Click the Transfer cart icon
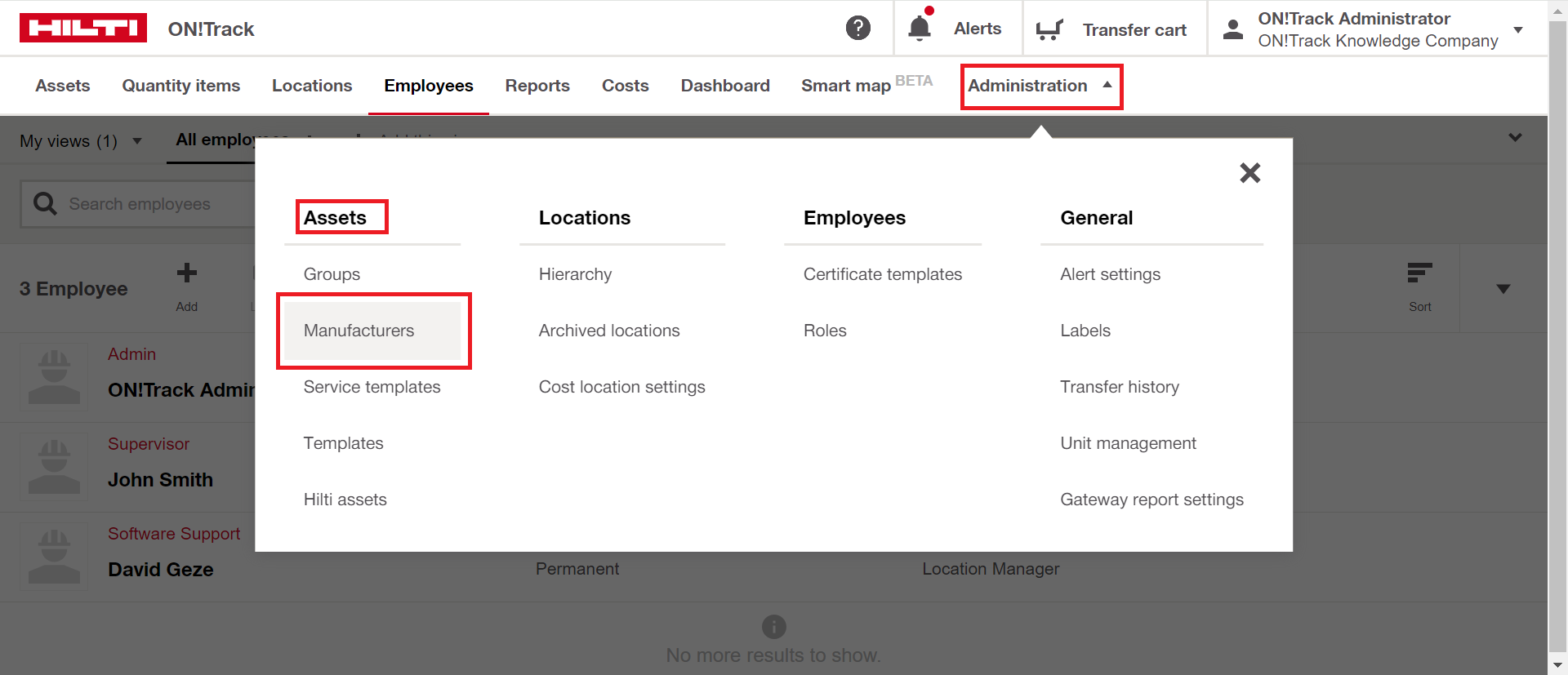The image size is (1568, 675). coord(1049,30)
